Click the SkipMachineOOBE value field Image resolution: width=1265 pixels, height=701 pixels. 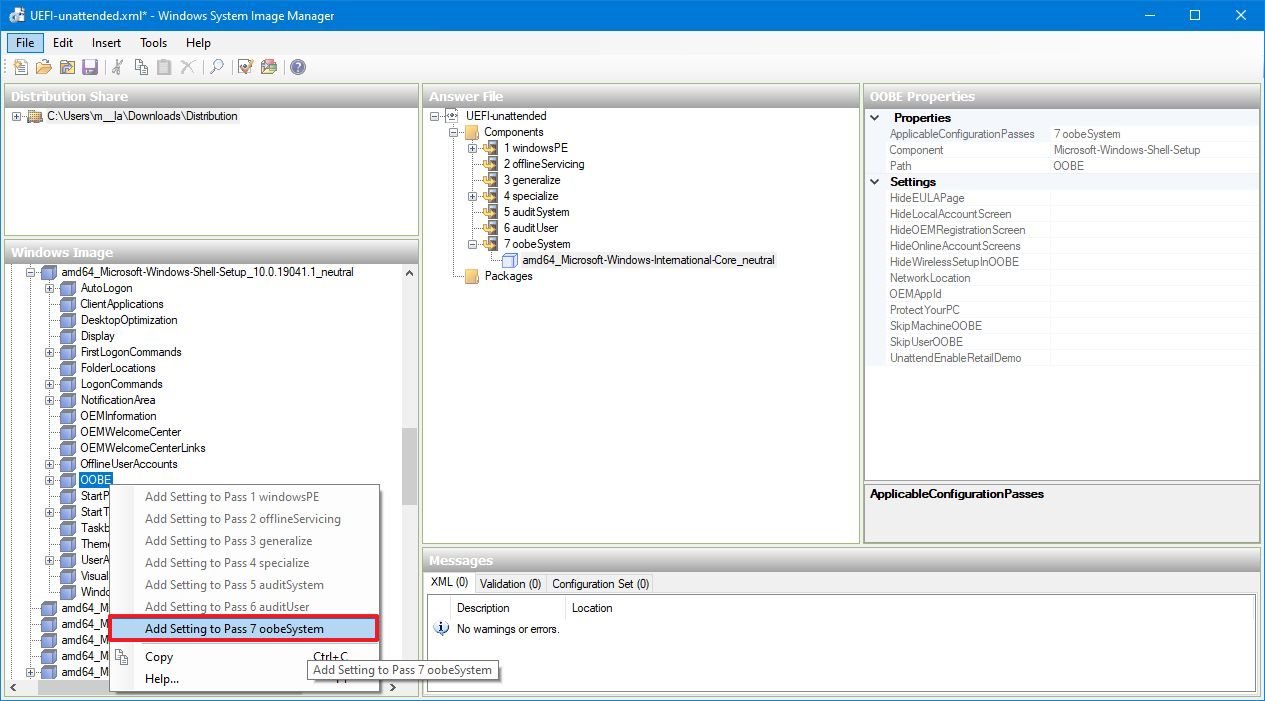pos(1154,326)
